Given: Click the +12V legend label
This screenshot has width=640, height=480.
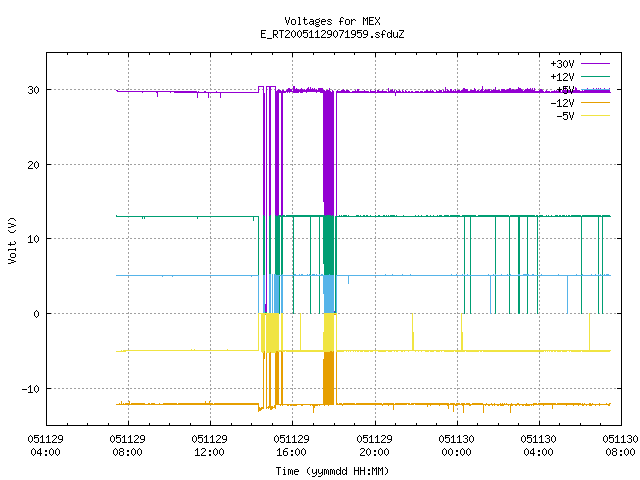Looking at the screenshot, I should click(x=562, y=77).
